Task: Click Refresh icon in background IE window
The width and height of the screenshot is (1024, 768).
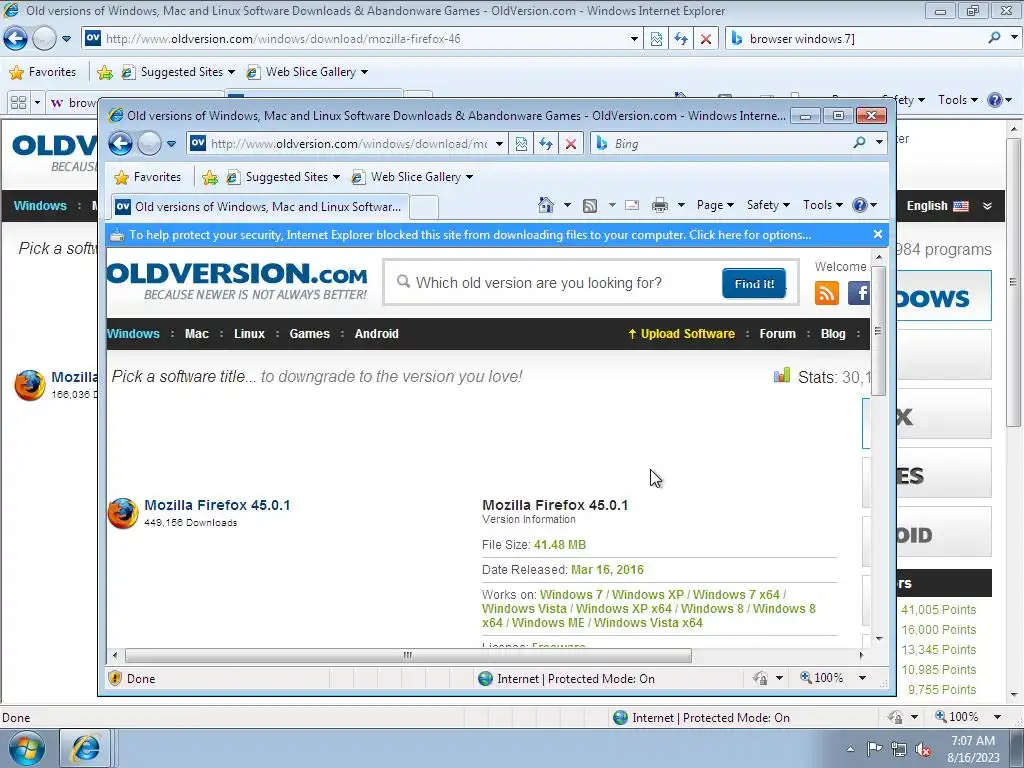Action: (x=680, y=39)
